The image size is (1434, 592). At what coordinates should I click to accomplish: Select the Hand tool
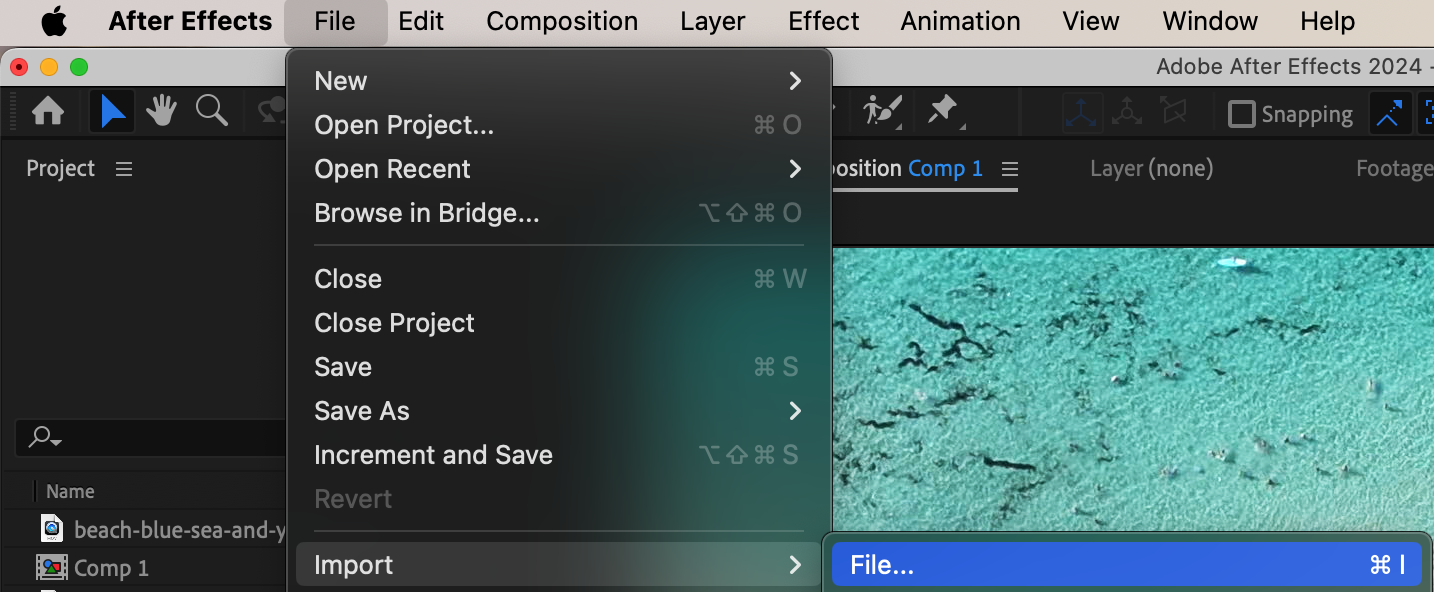162,112
